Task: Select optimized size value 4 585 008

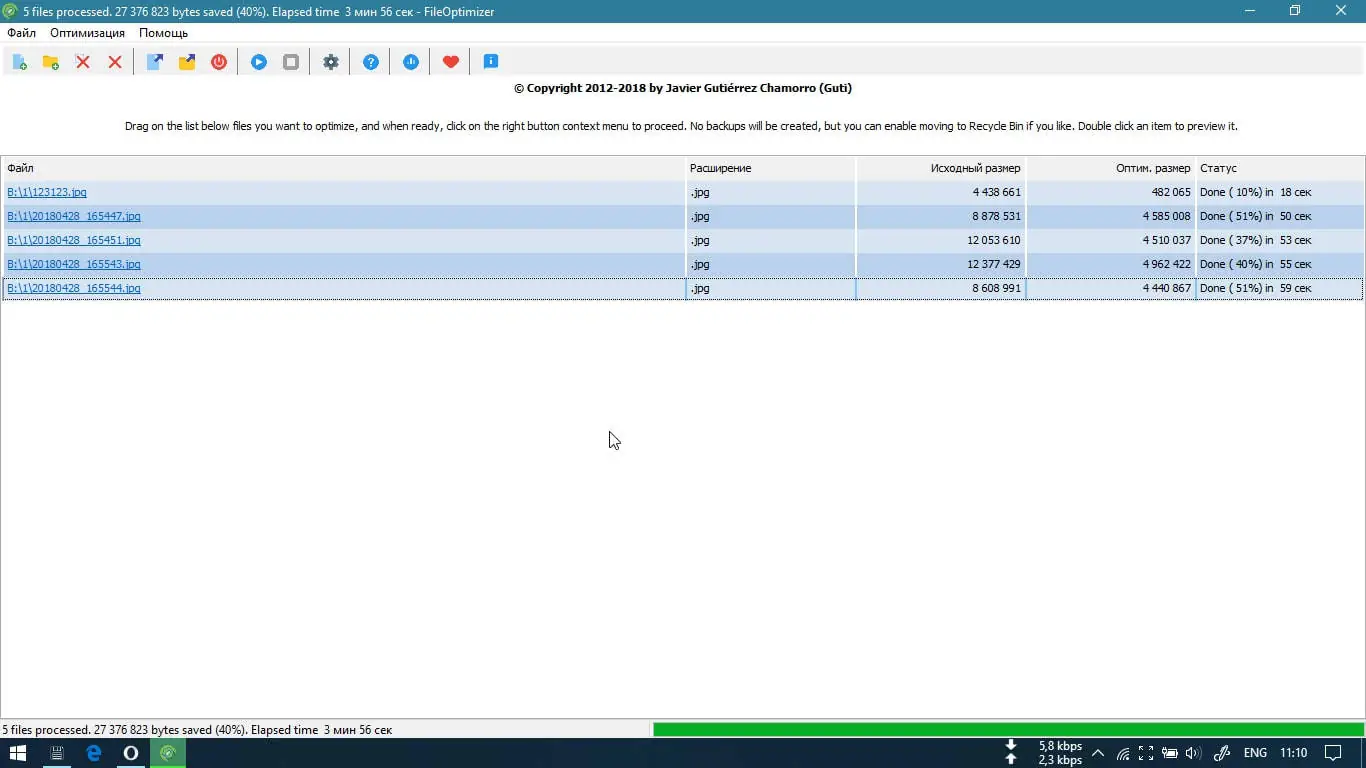Action: click(1166, 216)
